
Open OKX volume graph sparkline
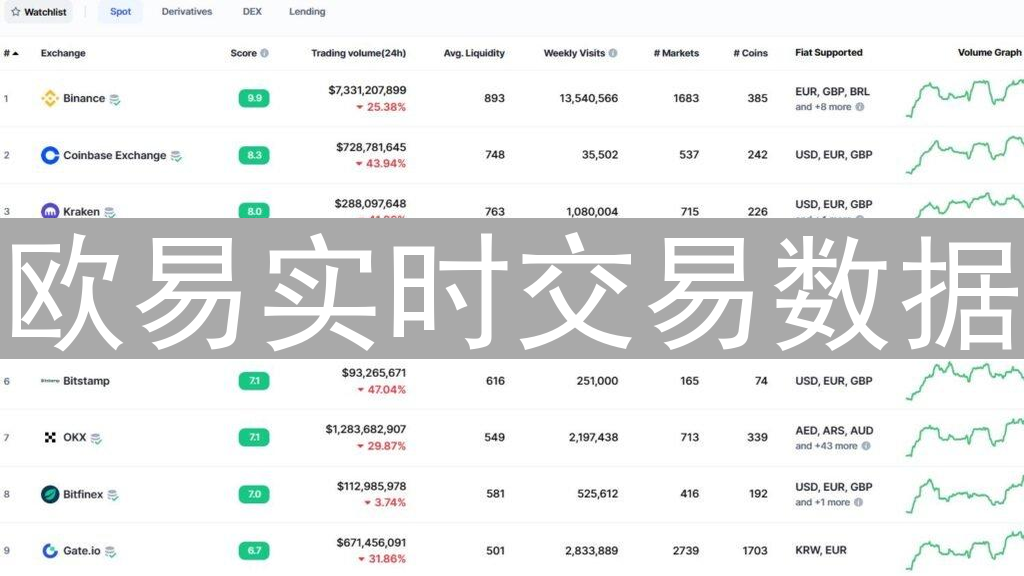coord(965,437)
